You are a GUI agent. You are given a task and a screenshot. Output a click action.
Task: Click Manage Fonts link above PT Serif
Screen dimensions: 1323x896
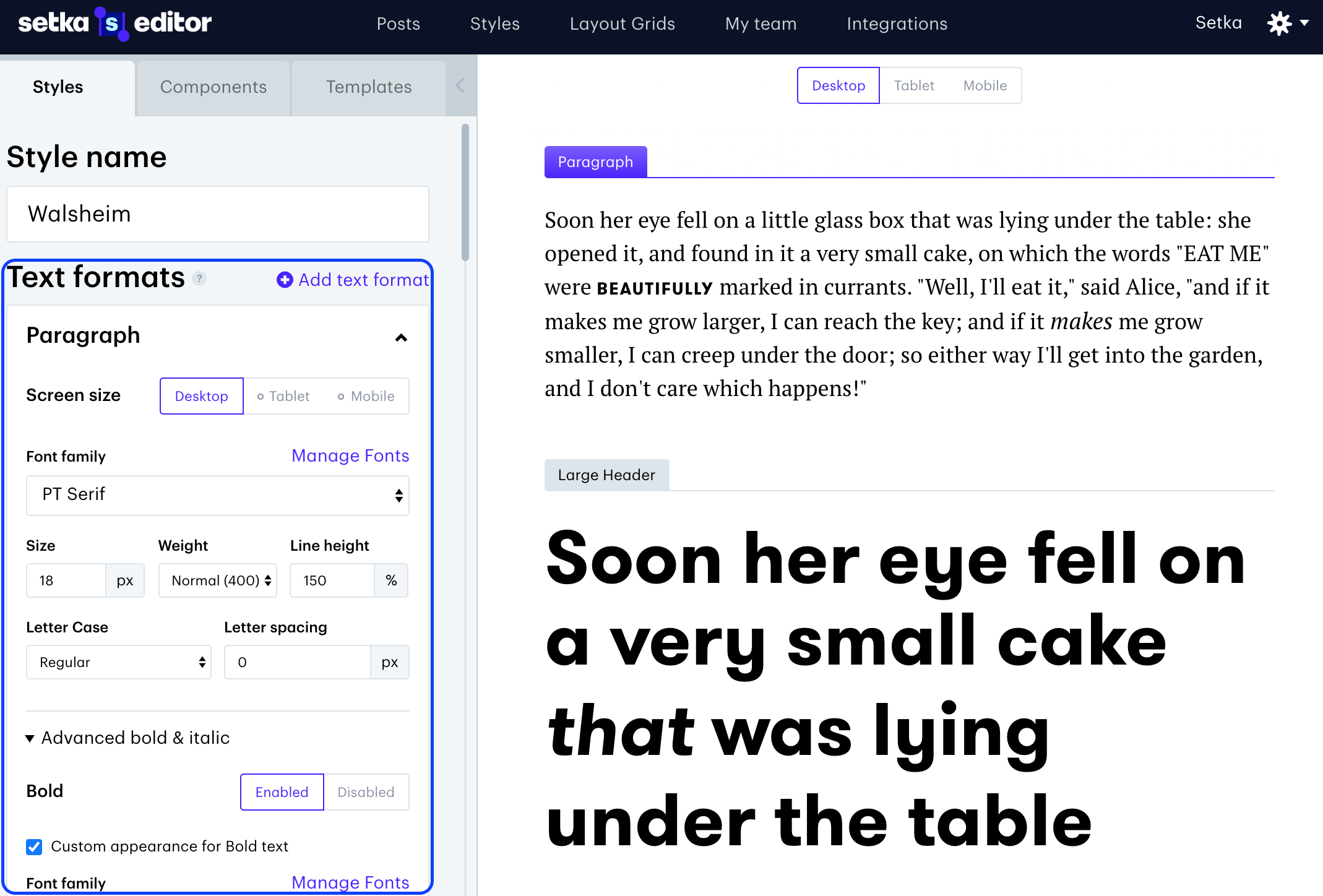(x=350, y=456)
